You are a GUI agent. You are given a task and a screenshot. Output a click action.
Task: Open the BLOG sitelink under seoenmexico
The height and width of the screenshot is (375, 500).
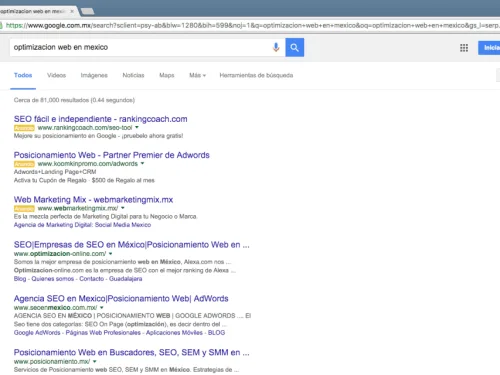click(x=216, y=333)
